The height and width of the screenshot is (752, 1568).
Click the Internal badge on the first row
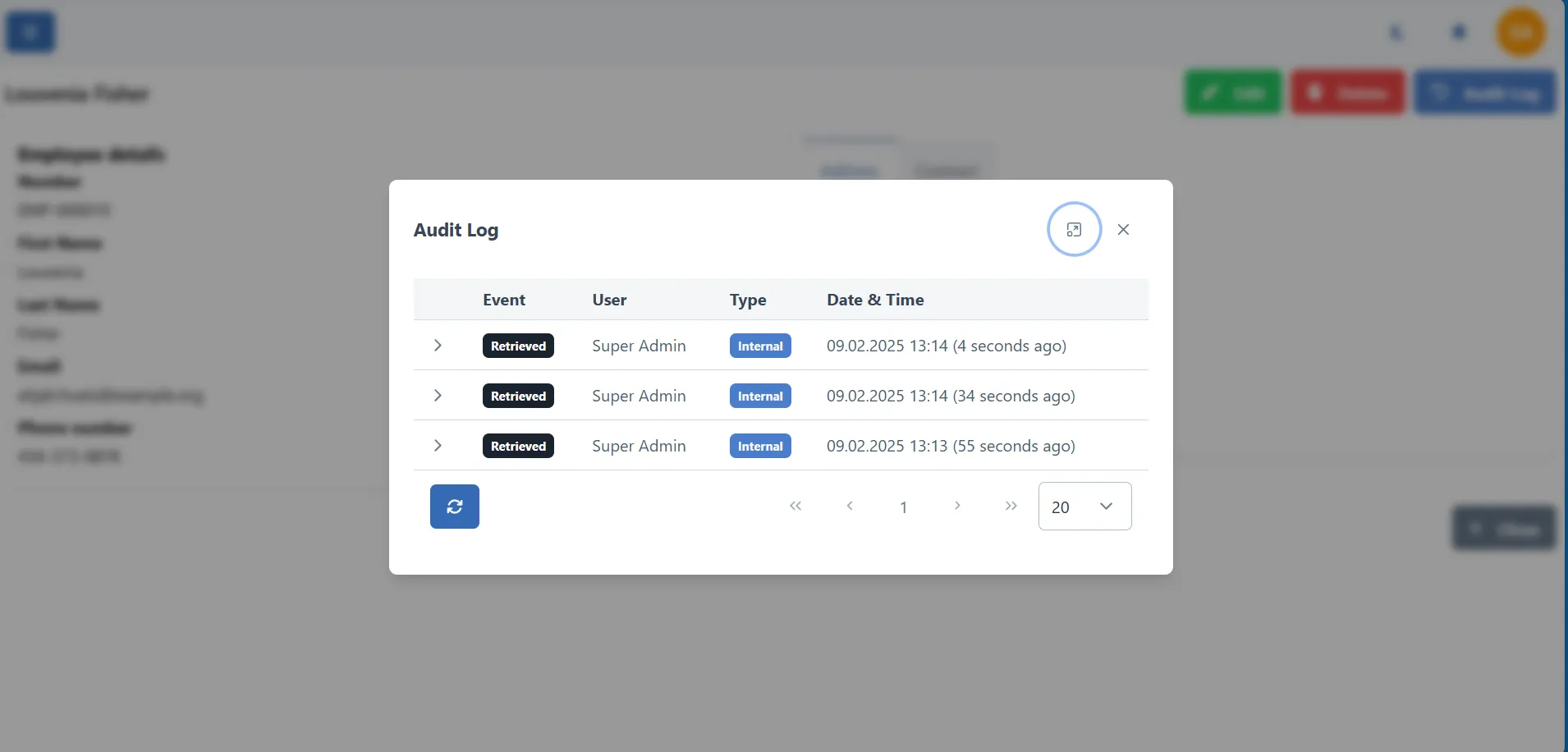[759, 346]
